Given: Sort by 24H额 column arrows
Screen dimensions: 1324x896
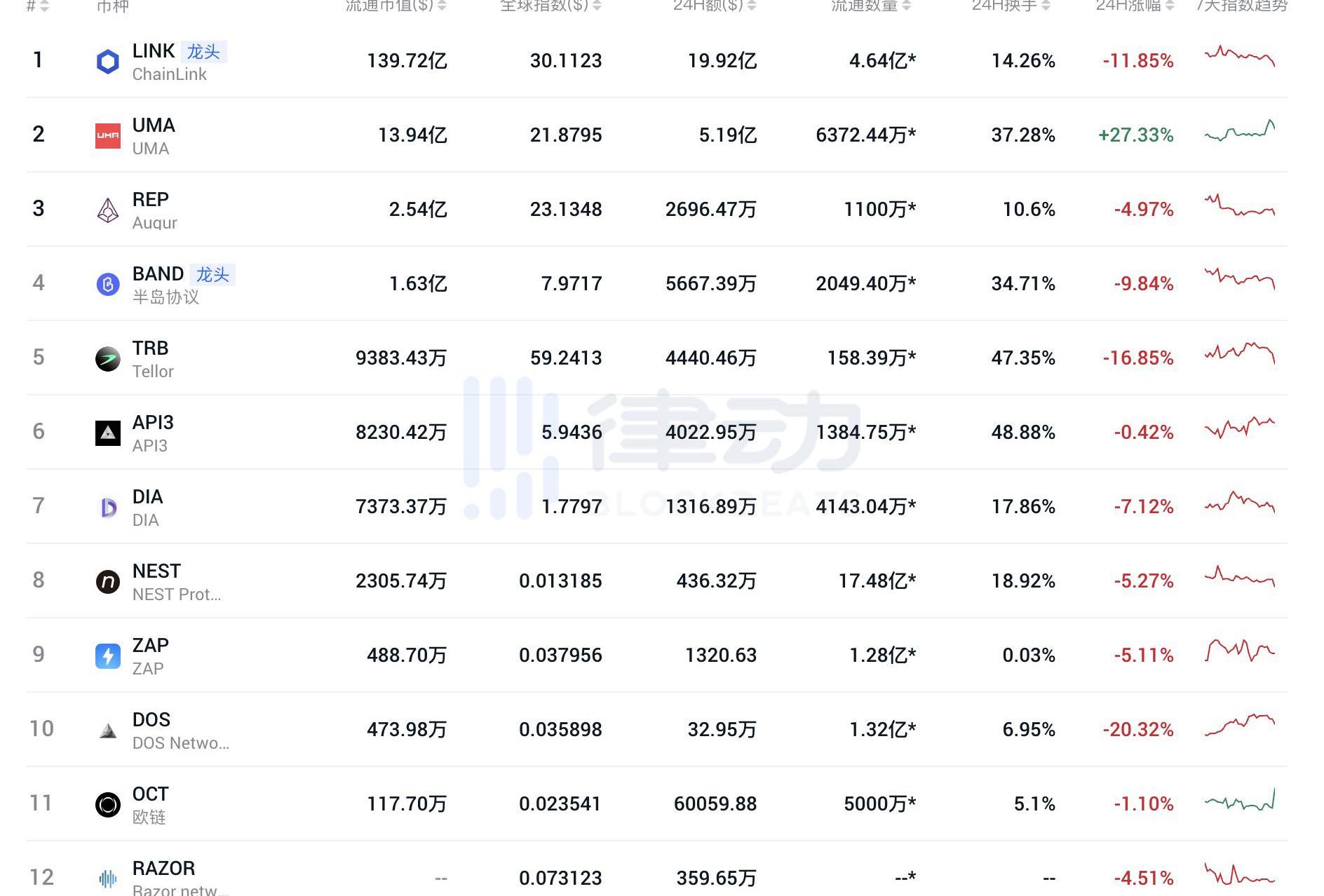Looking at the screenshot, I should 752,6.
